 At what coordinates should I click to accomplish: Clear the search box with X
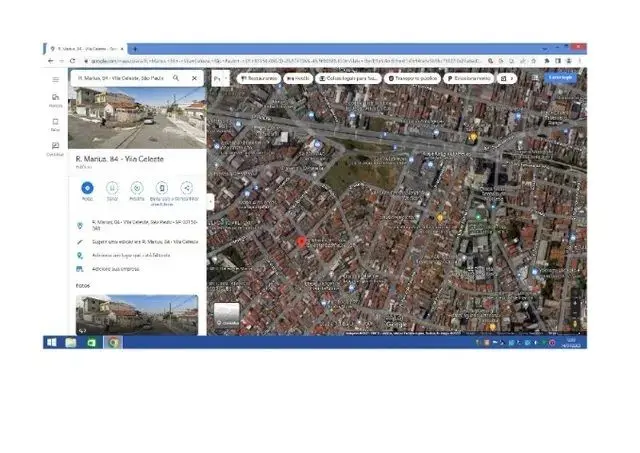194,77
